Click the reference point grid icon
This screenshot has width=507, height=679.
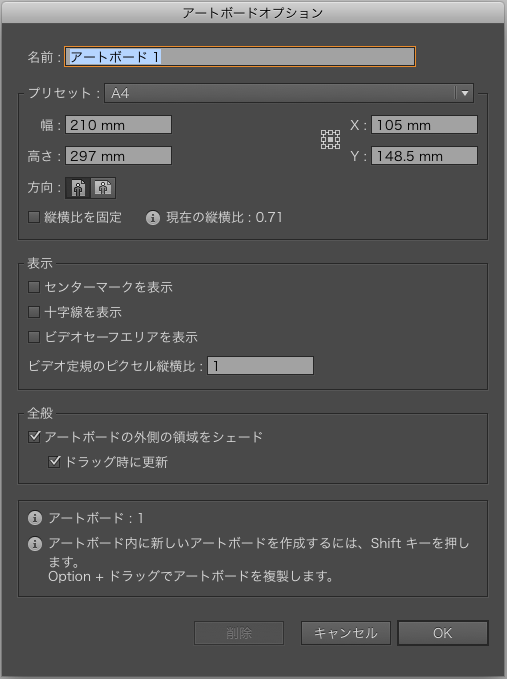330,139
